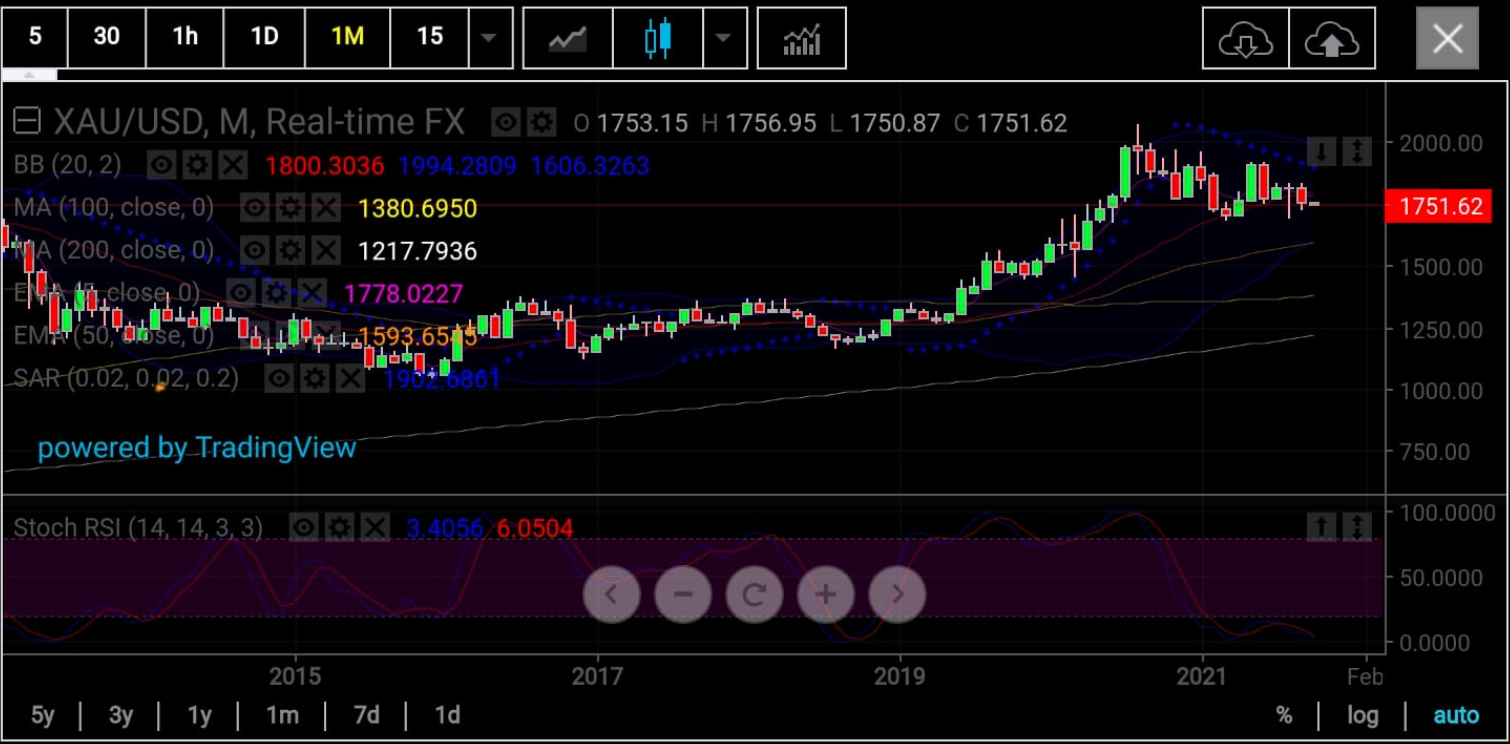This screenshot has width=1510, height=744.
Task: Hide the MA (100, close, 0) indicator
Action: [255, 208]
